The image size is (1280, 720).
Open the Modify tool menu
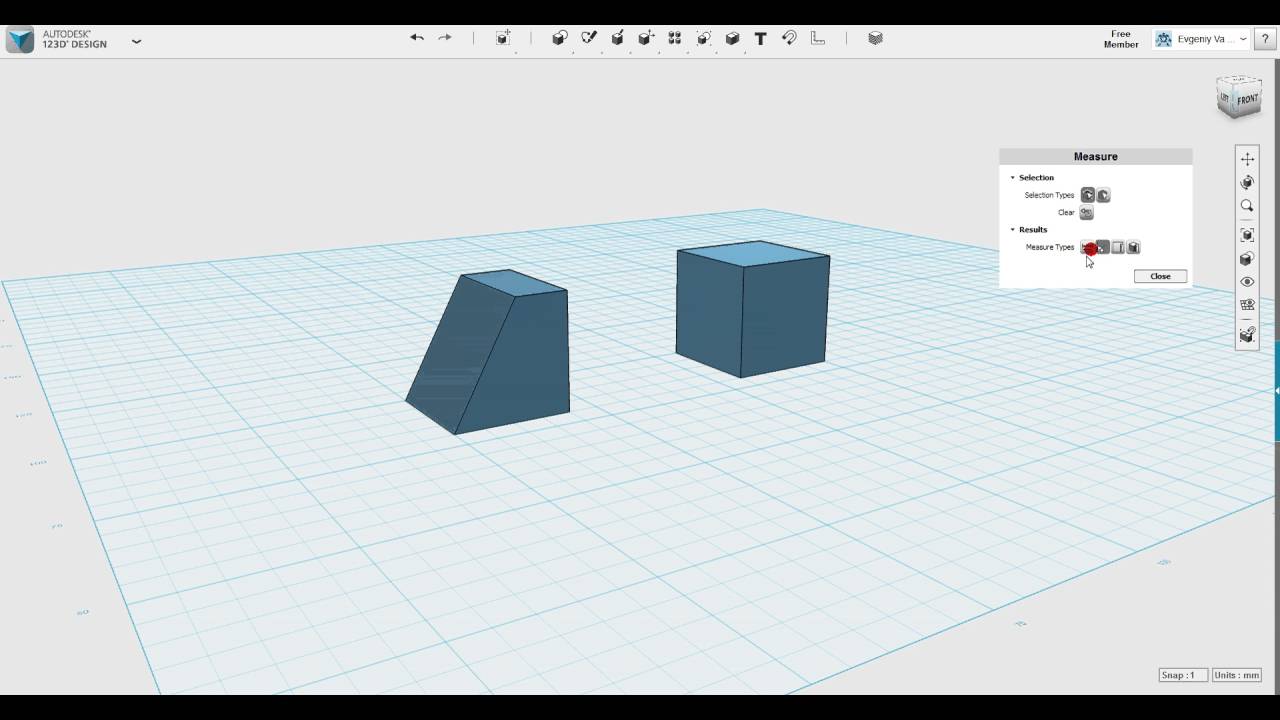point(646,38)
